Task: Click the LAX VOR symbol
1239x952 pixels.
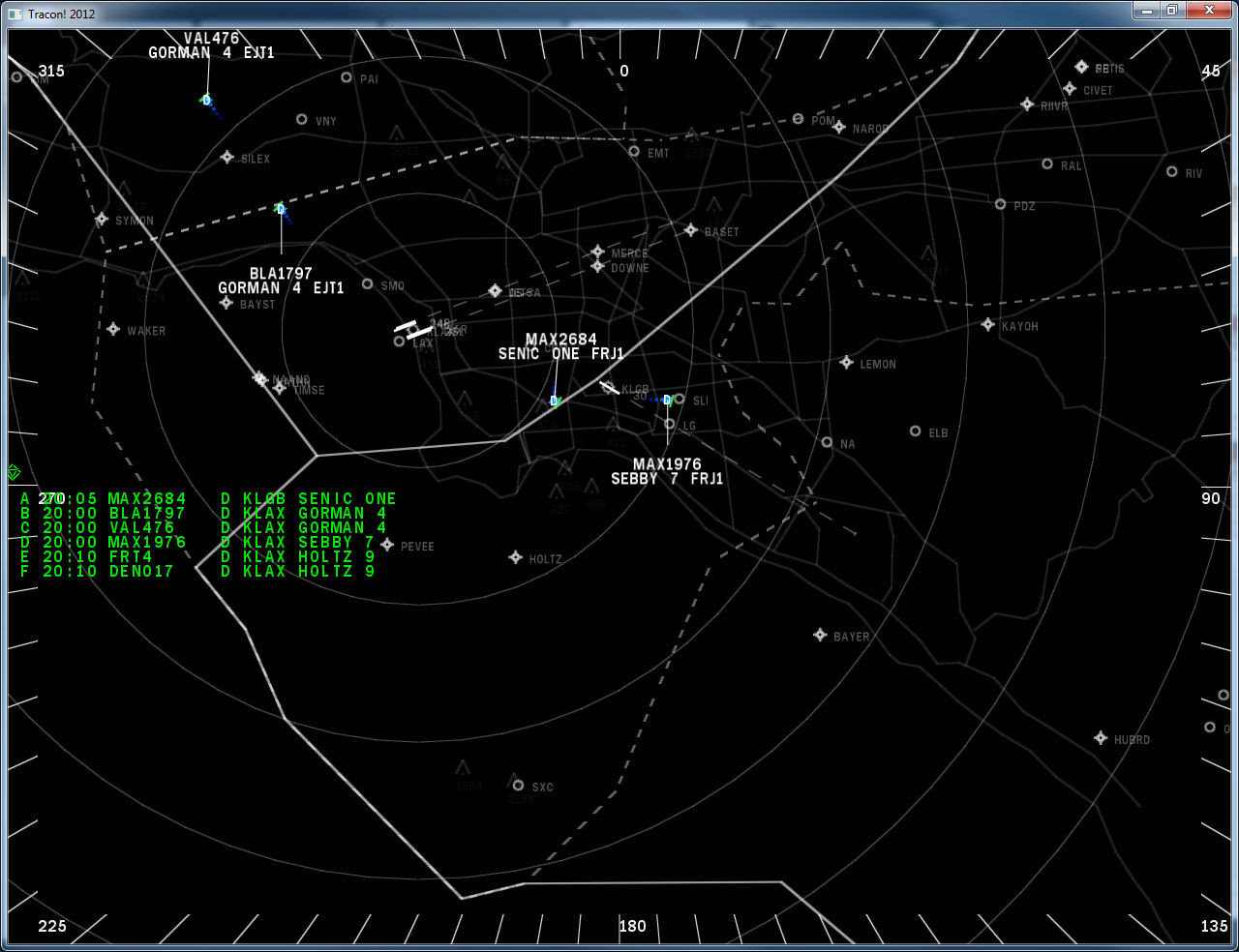Action: (x=399, y=342)
